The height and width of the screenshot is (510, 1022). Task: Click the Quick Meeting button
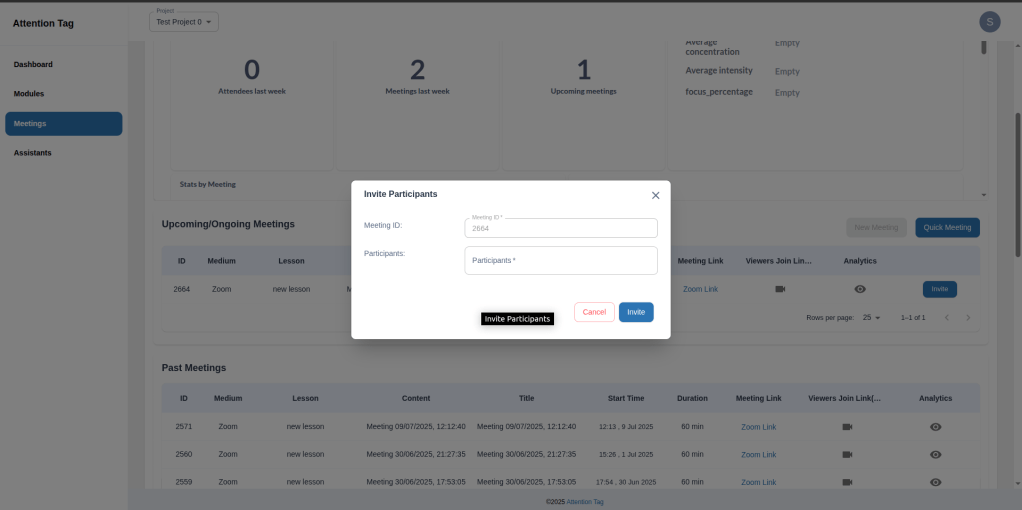click(x=947, y=228)
